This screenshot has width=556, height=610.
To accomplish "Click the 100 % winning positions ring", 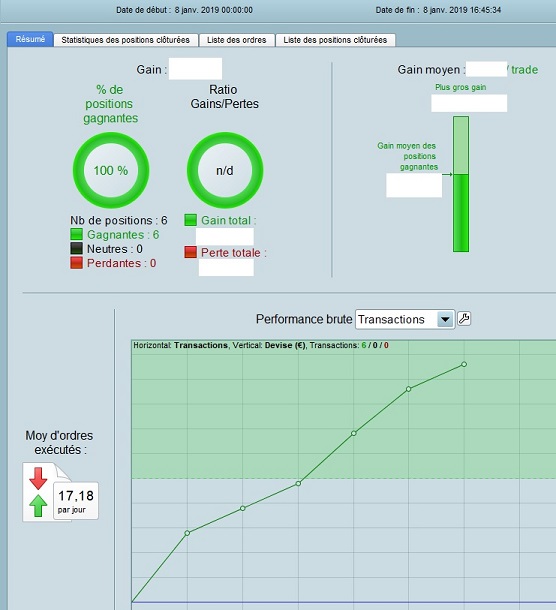I will click(111, 170).
